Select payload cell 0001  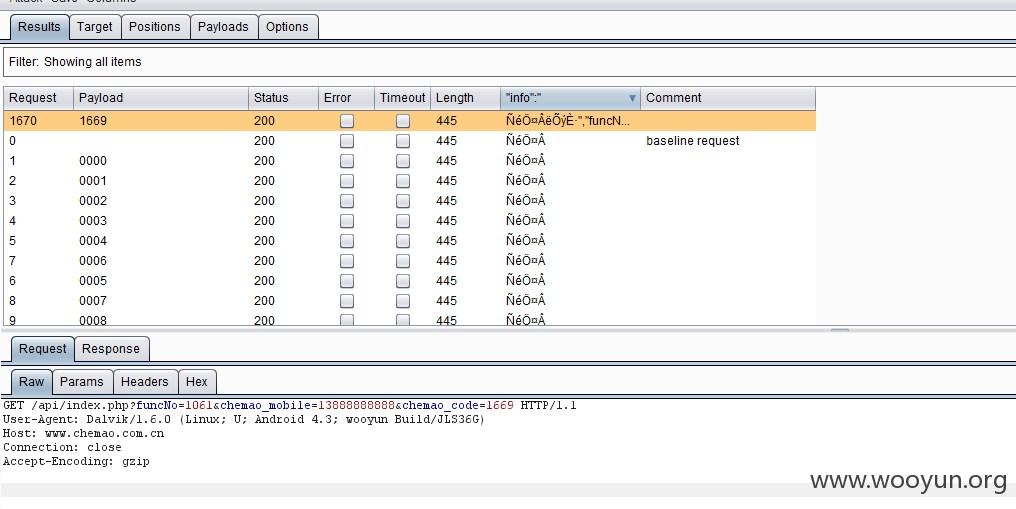coord(161,181)
